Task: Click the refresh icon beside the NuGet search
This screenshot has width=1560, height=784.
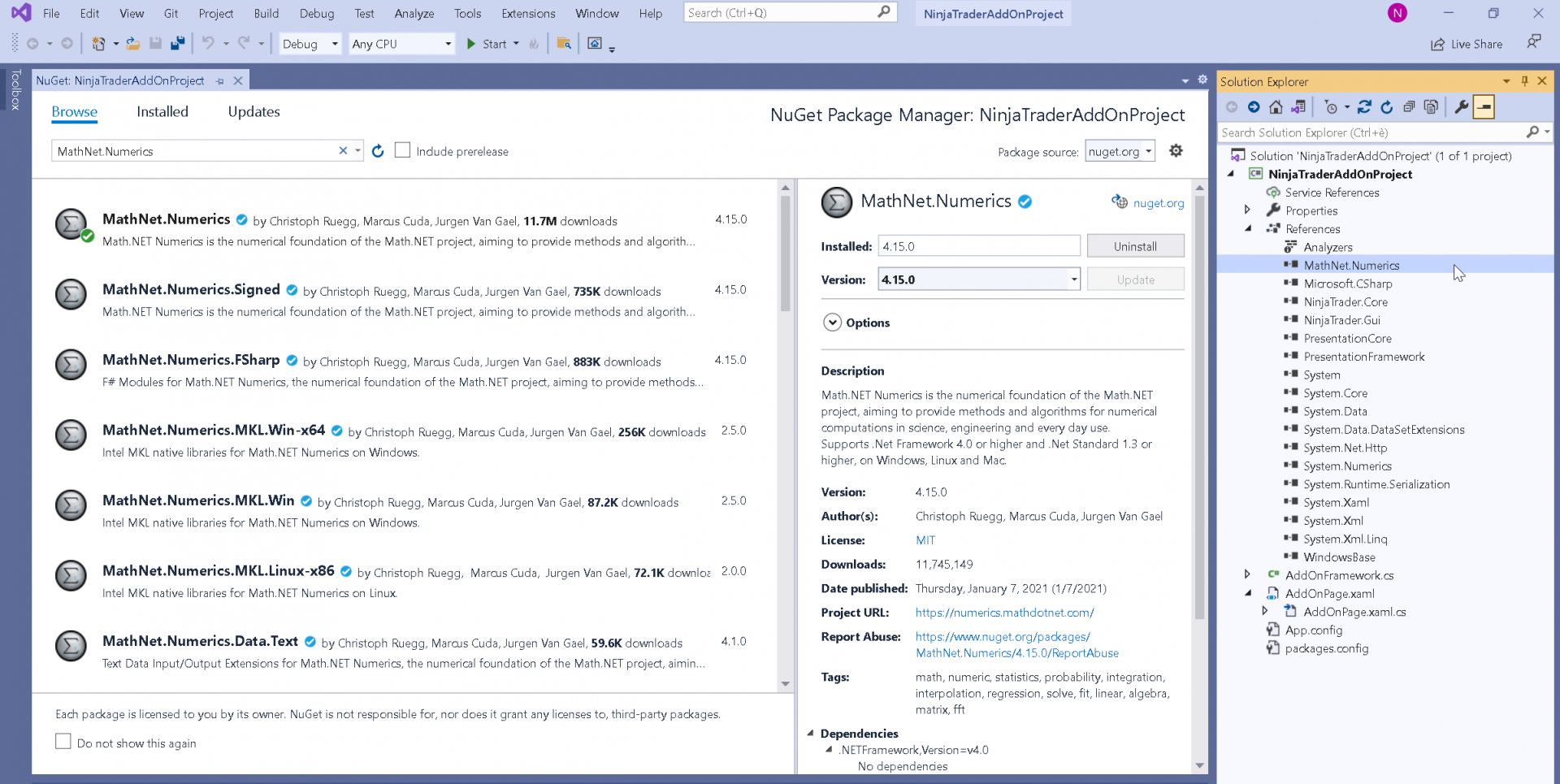Action: click(x=378, y=151)
